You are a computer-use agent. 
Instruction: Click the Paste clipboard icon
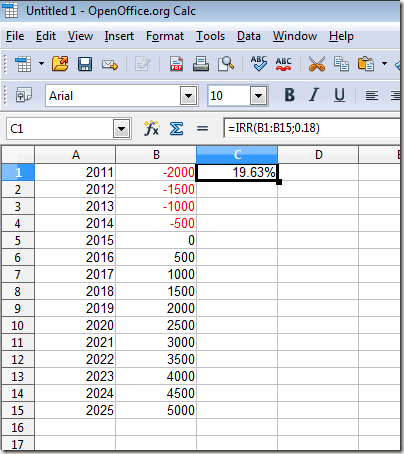click(x=366, y=63)
